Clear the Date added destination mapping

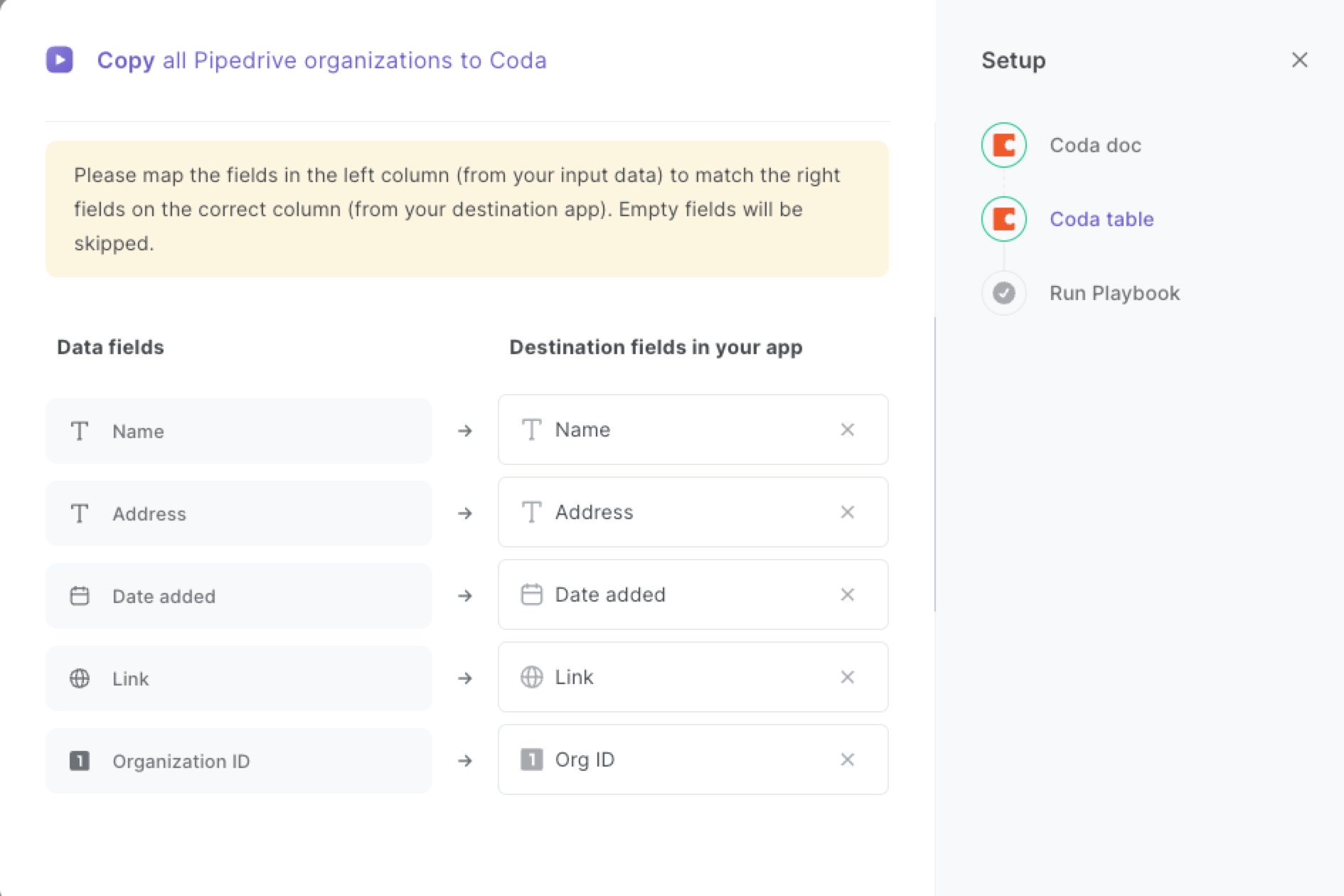(x=847, y=594)
